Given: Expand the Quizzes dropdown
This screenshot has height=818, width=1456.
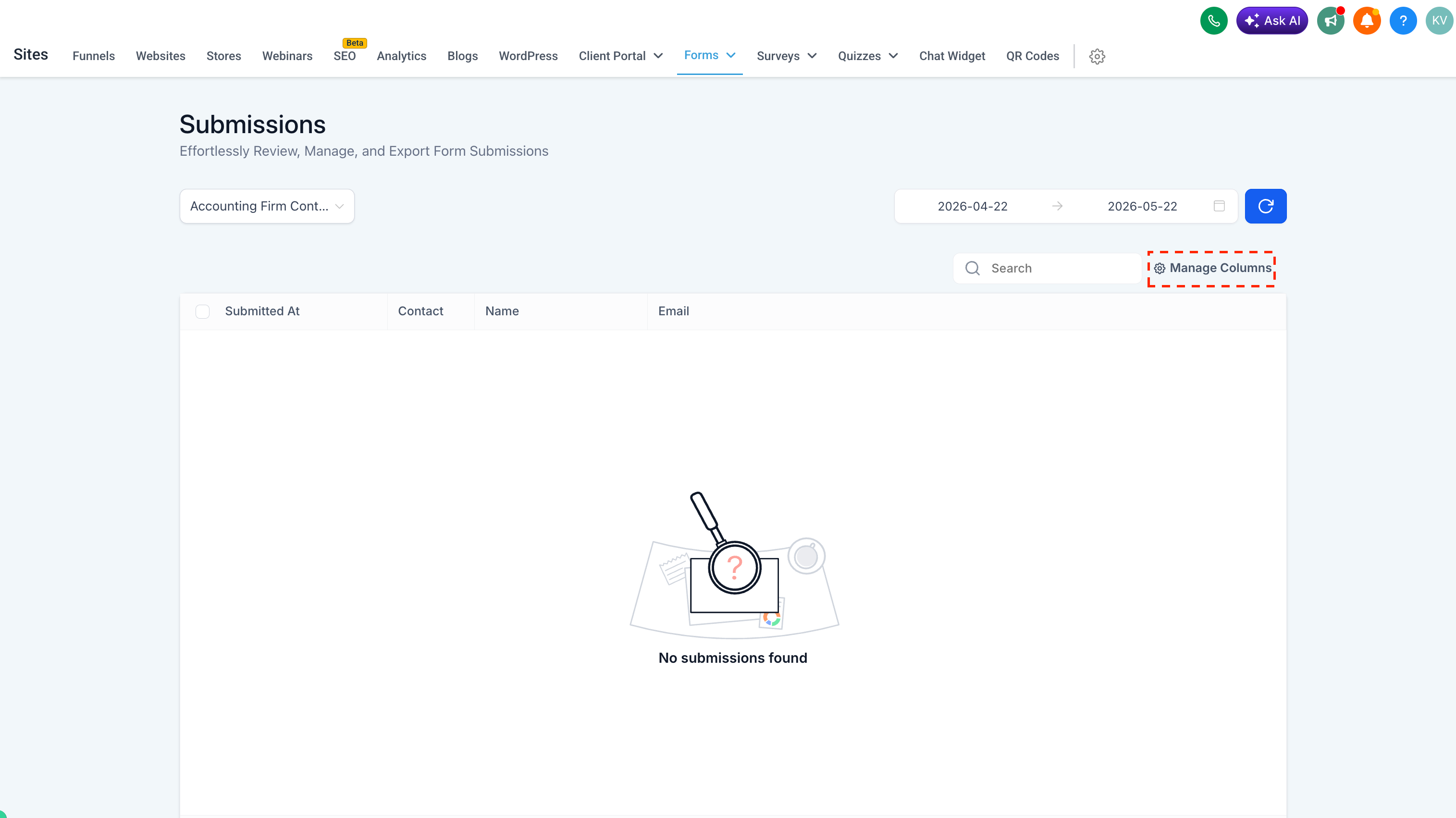Looking at the screenshot, I should click(868, 56).
